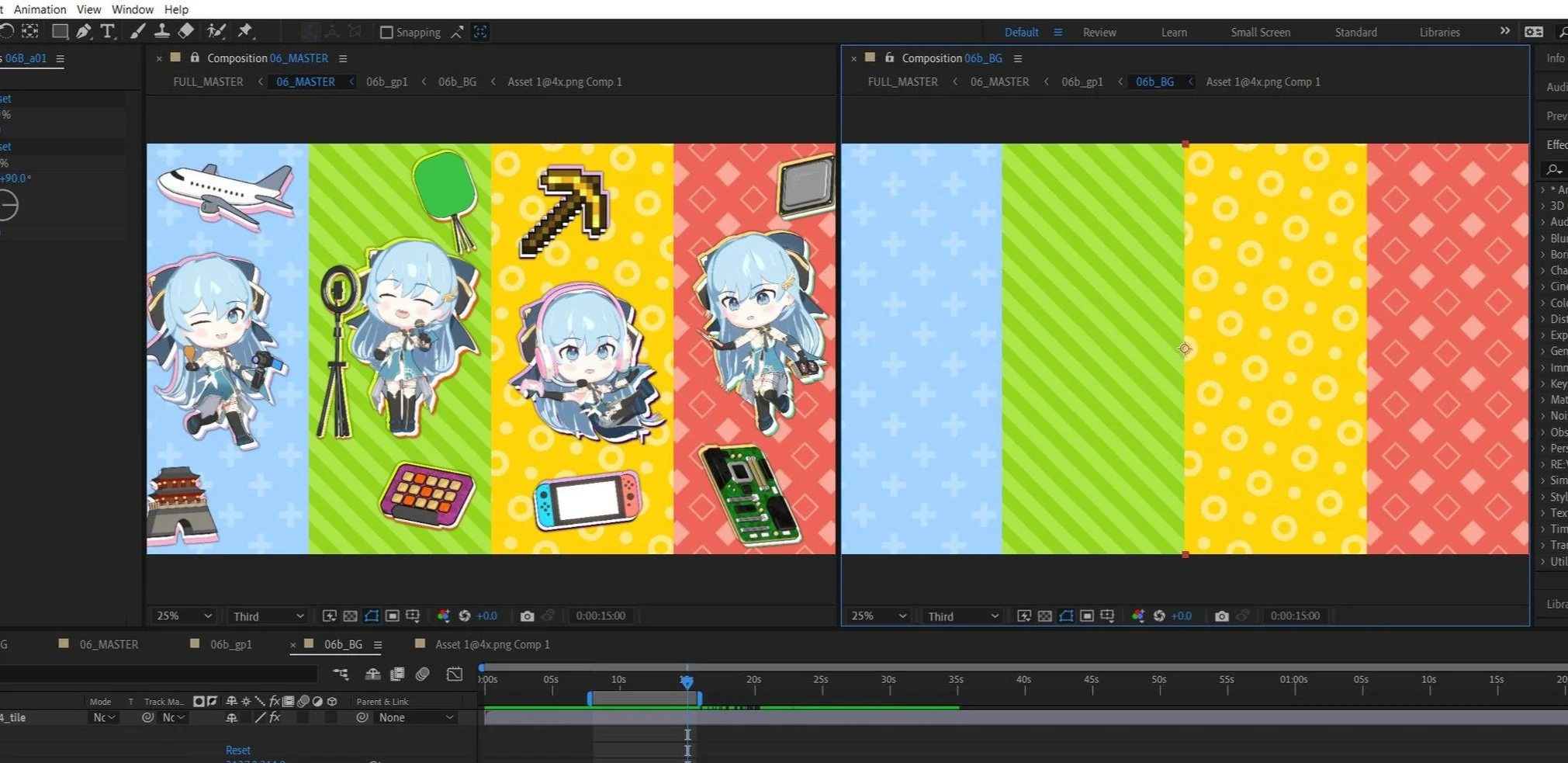
Task: Open 25% zoom dropdown in 06b_BG viewer
Action: pos(878,616)
